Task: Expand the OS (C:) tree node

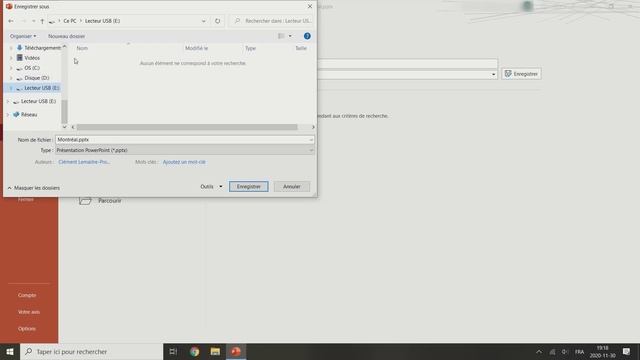Action: point(11,68)
